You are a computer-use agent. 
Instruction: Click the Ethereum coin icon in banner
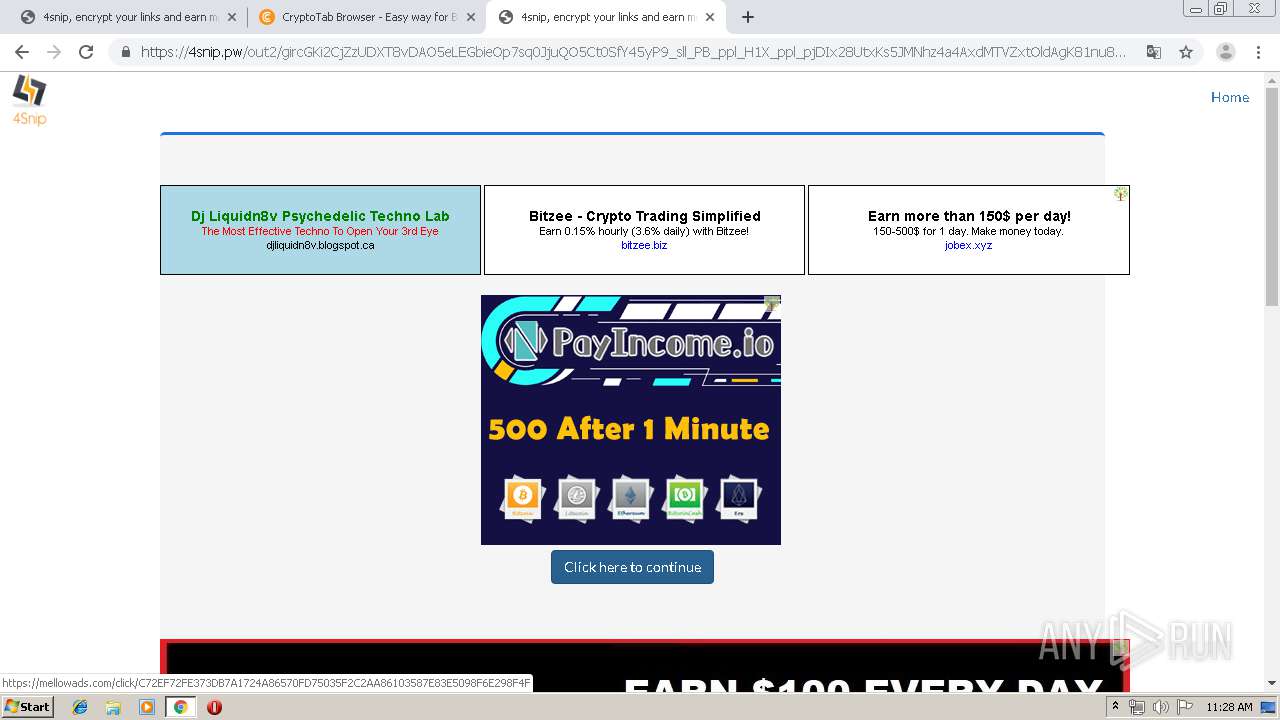point(630,497)
